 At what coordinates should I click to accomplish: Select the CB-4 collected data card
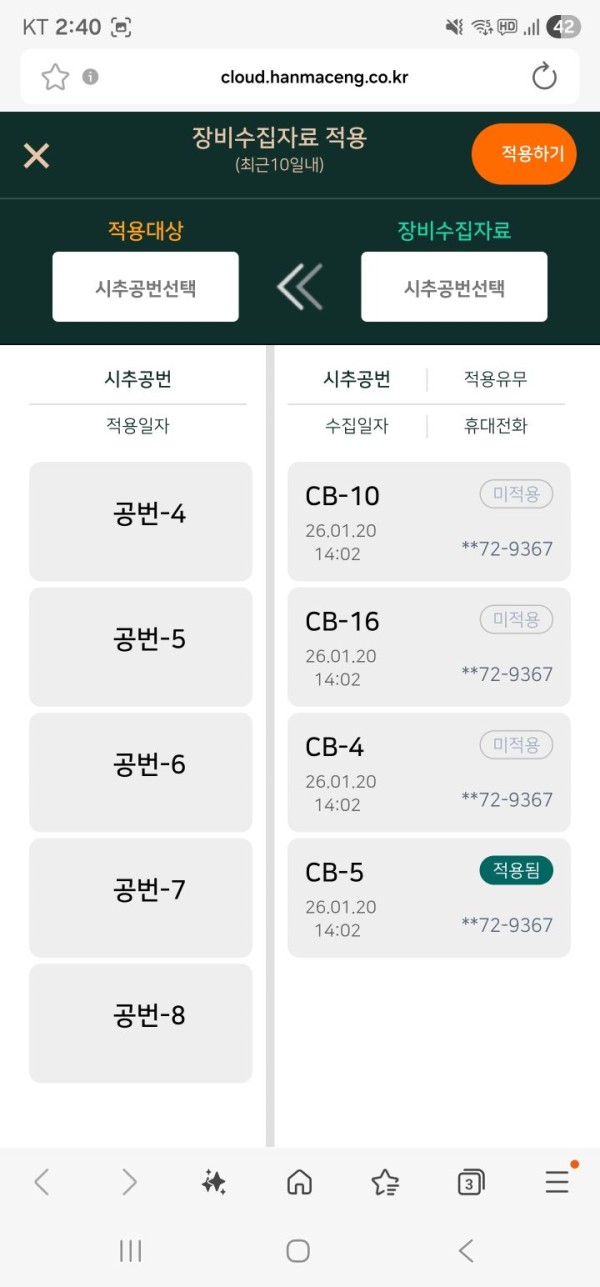click(429, 772)
